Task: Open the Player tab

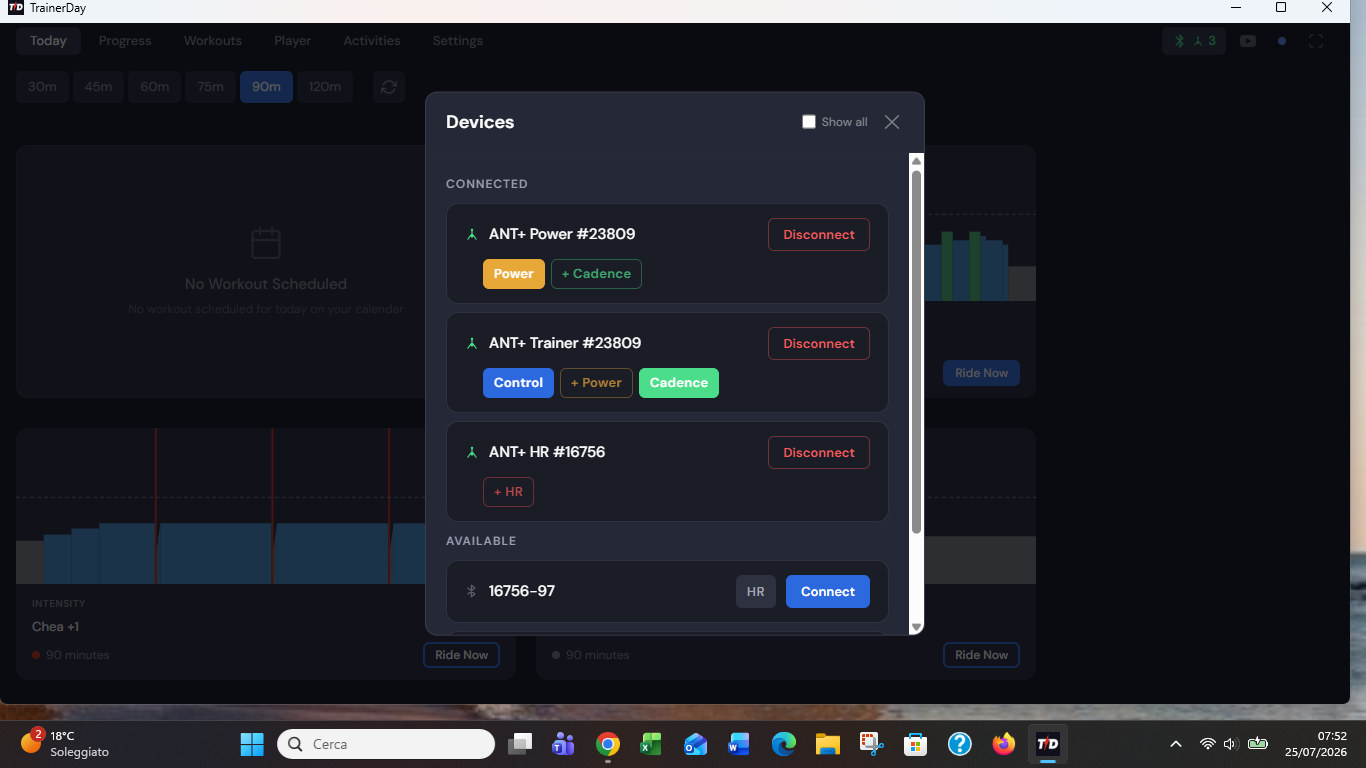Action: [x=293, y=41]
